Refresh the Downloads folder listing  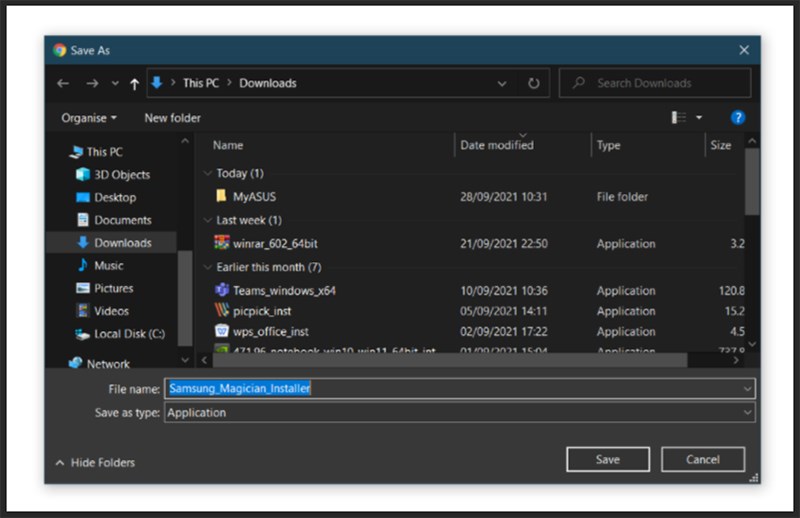click(x=534, y=84)
